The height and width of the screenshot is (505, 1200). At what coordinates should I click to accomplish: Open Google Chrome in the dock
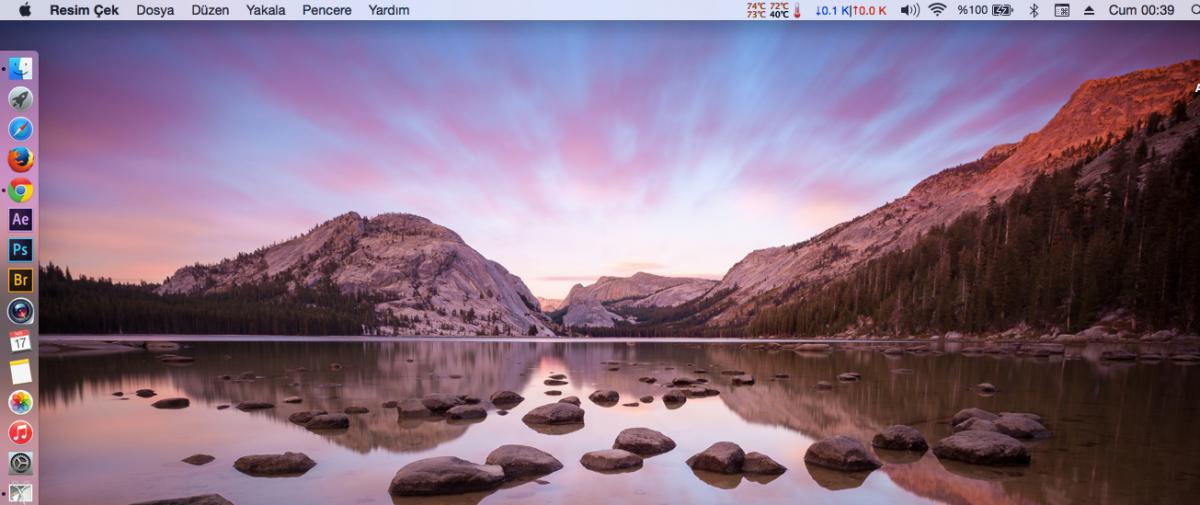tap(20, 190)
